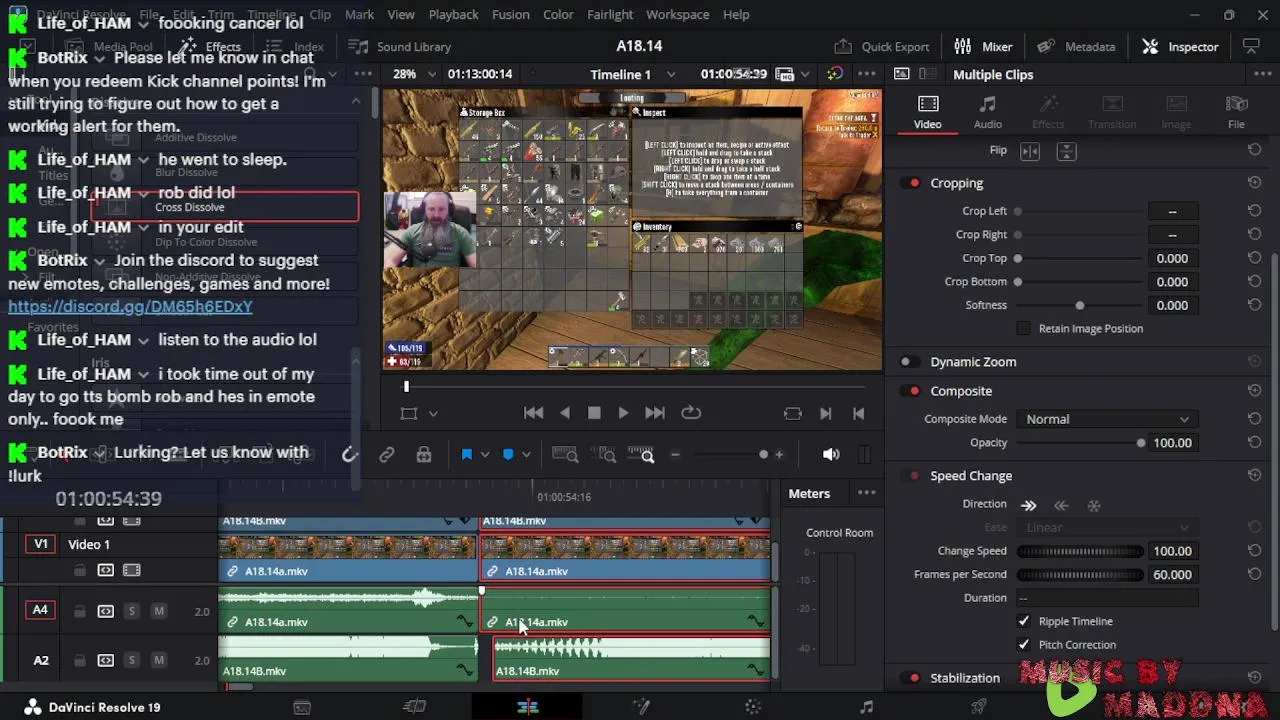Select forward speed direction arrow
The image size is (1280, 720).
1028,505
